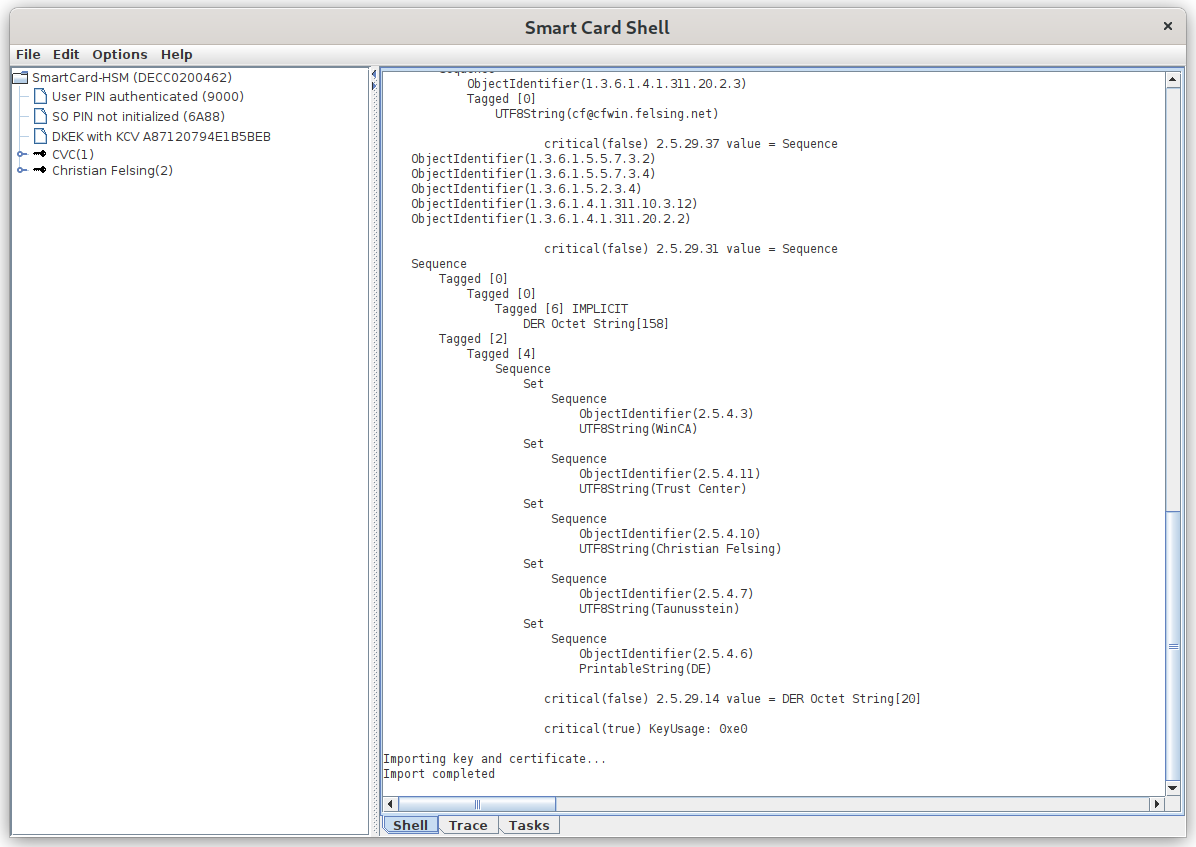Open the Options menu

(x=120, y=55)
